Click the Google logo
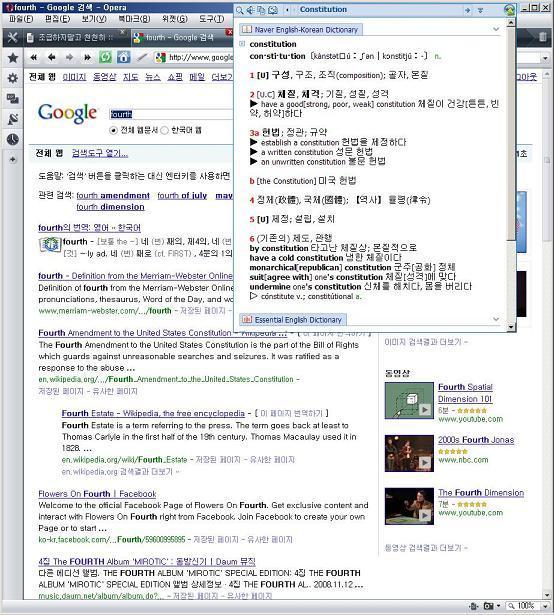This screenshot has height=615, width=554. click(x=67, y=113)
